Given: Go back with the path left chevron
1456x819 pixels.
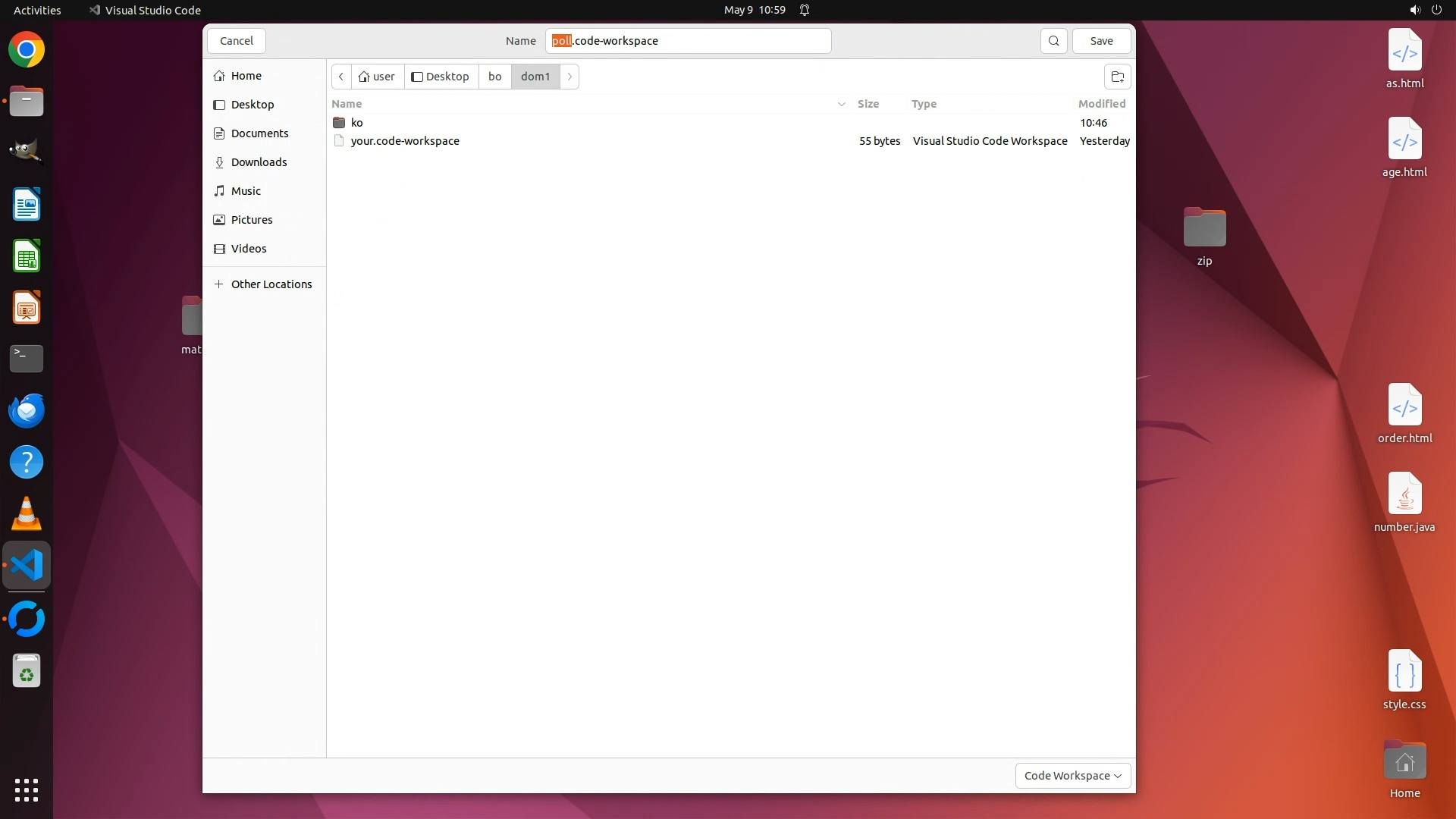Looking at the screenshot, I should click(x=341, y=77).
